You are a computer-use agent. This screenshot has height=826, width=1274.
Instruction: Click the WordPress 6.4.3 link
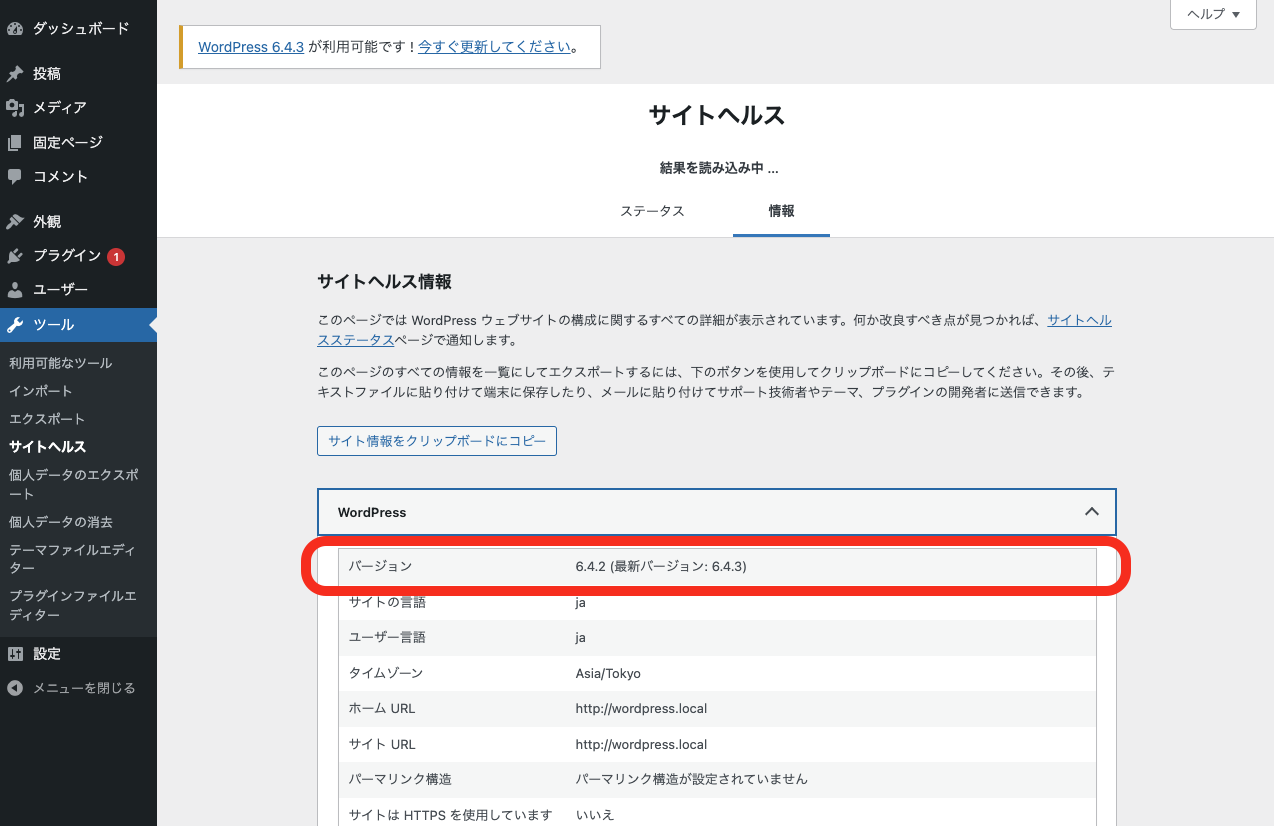(251, 47)
